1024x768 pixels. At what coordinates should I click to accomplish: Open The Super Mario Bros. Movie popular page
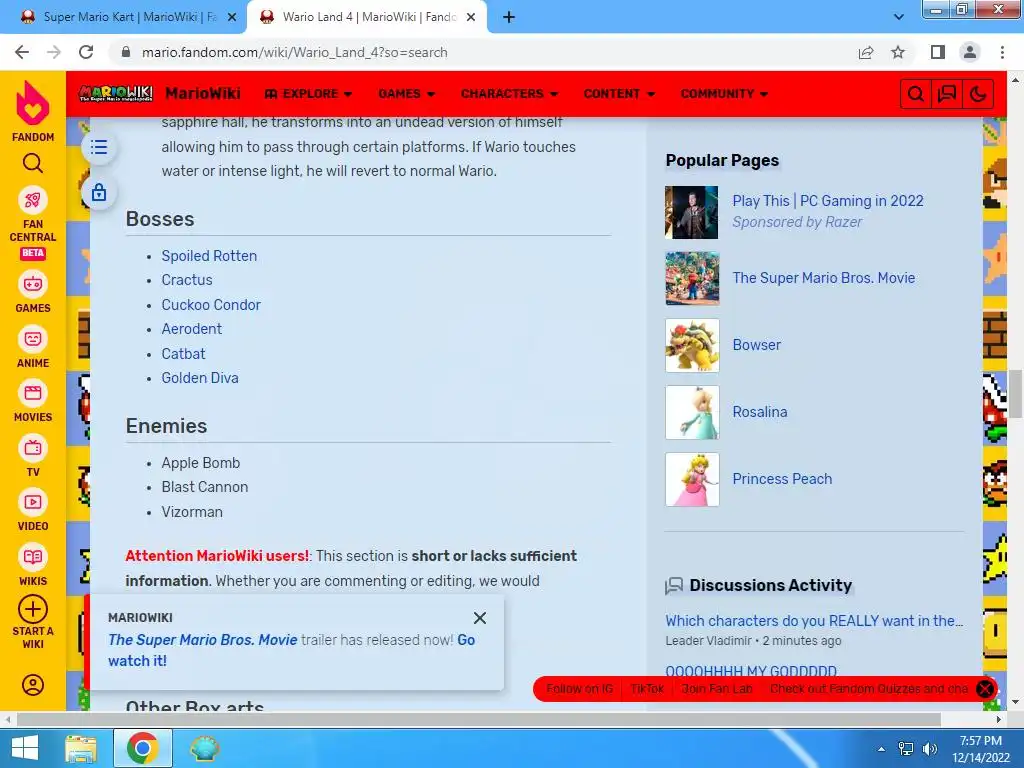(823, 278)
